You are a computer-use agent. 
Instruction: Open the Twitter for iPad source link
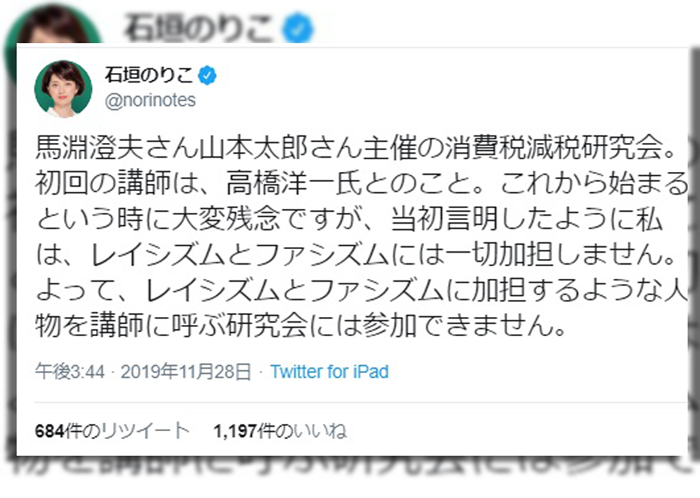tap(329, 371)
